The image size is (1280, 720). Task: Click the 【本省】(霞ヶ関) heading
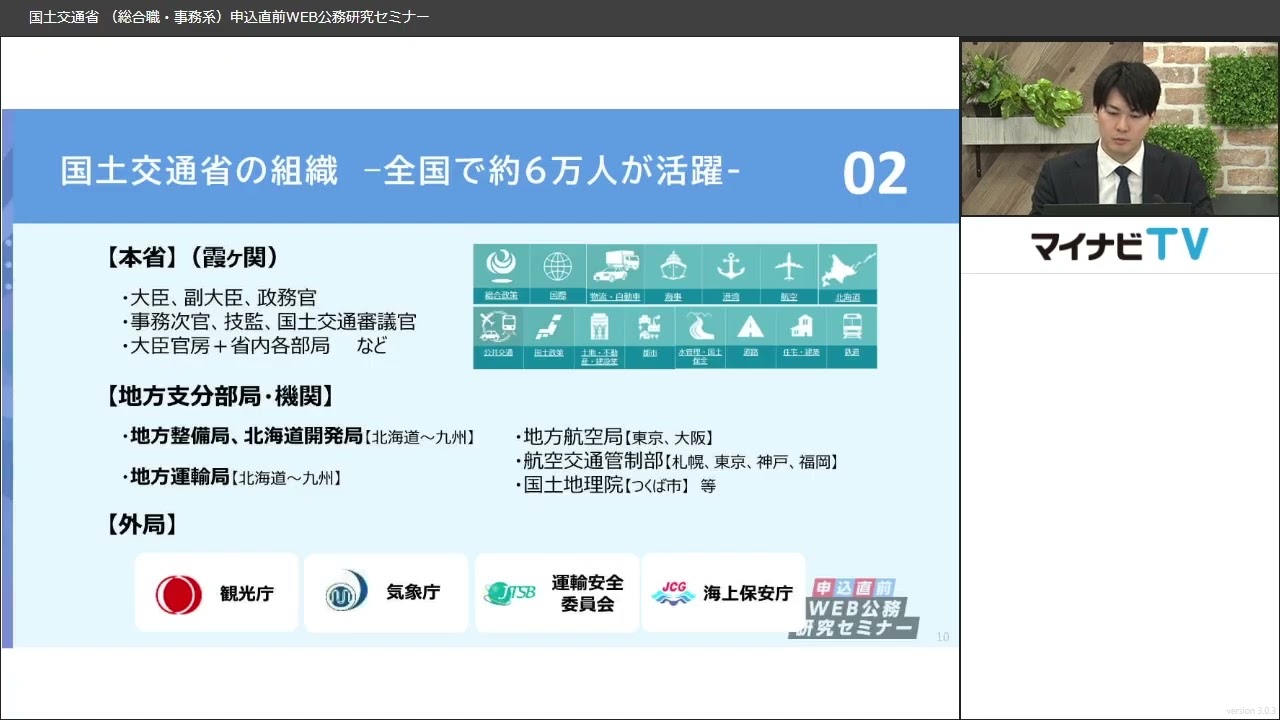(192, 258)
